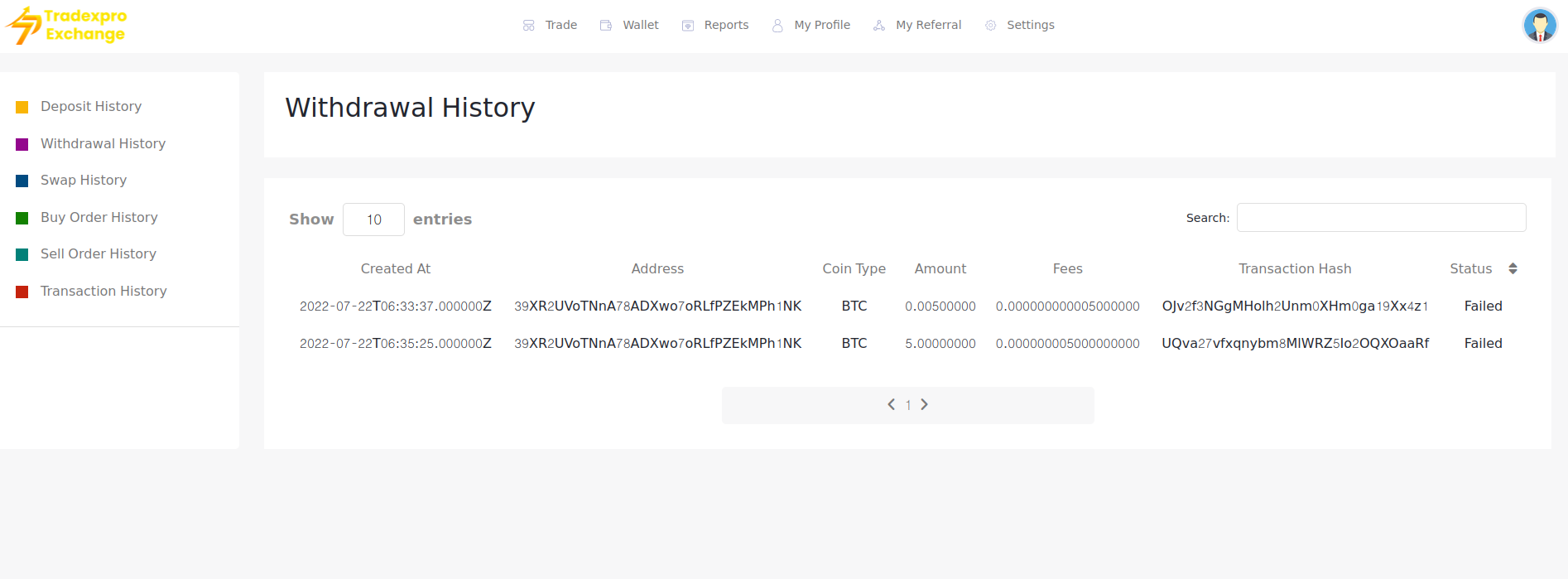Go to next page arrow
The width and height of the screenshot is (1568, 579).
(925, 404)
